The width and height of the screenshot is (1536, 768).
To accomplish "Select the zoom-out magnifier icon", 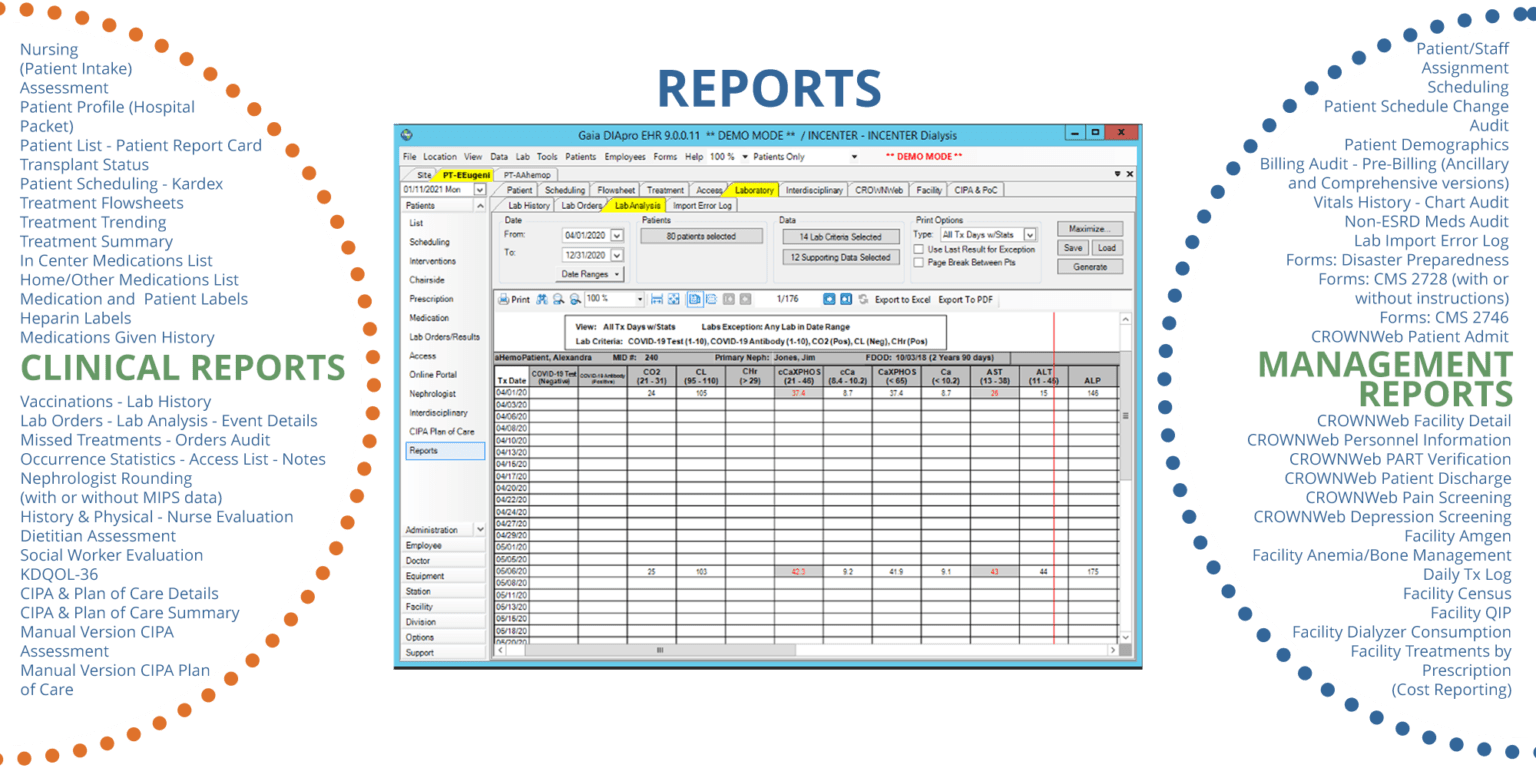I will [x=574, y=300].
